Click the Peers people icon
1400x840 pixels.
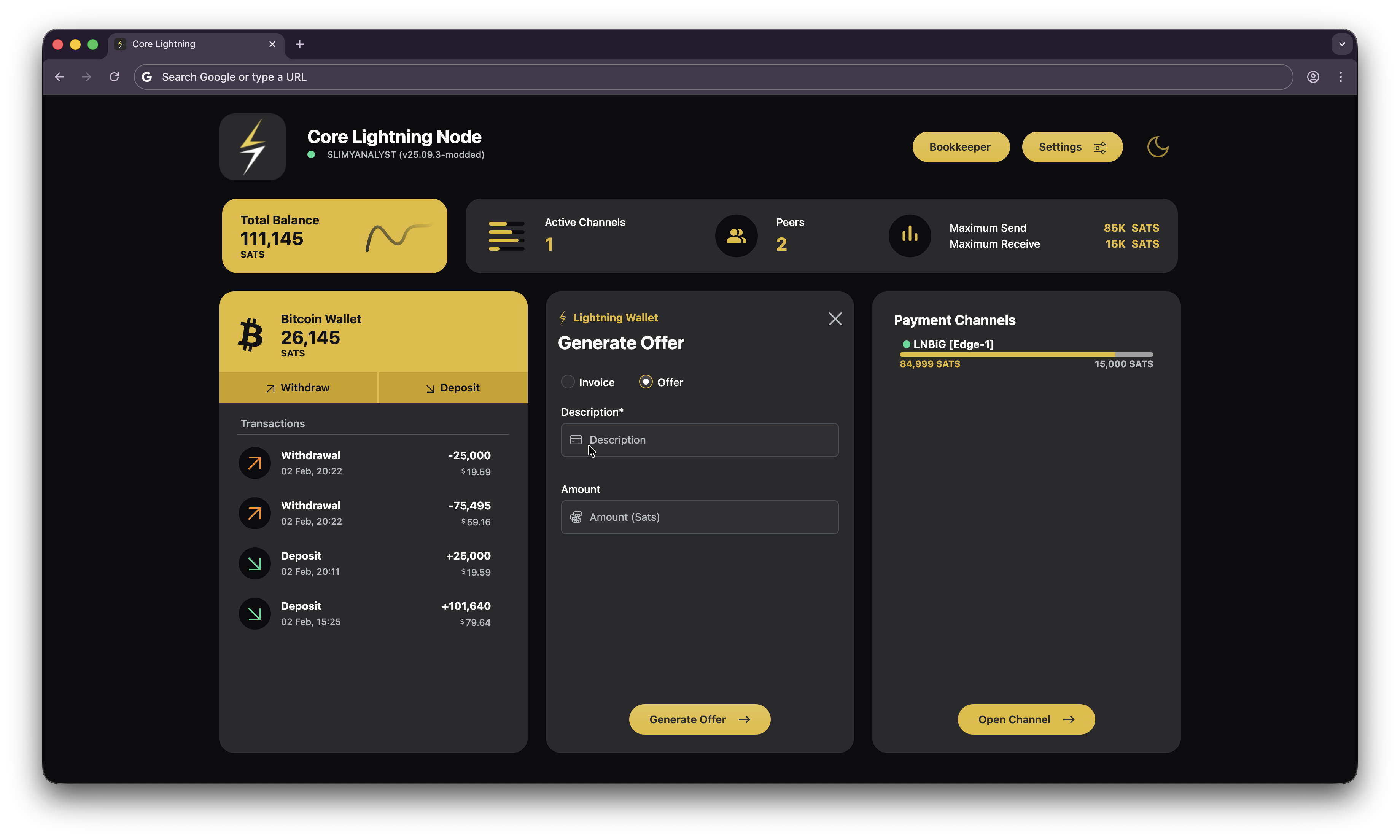pos(736,236)
